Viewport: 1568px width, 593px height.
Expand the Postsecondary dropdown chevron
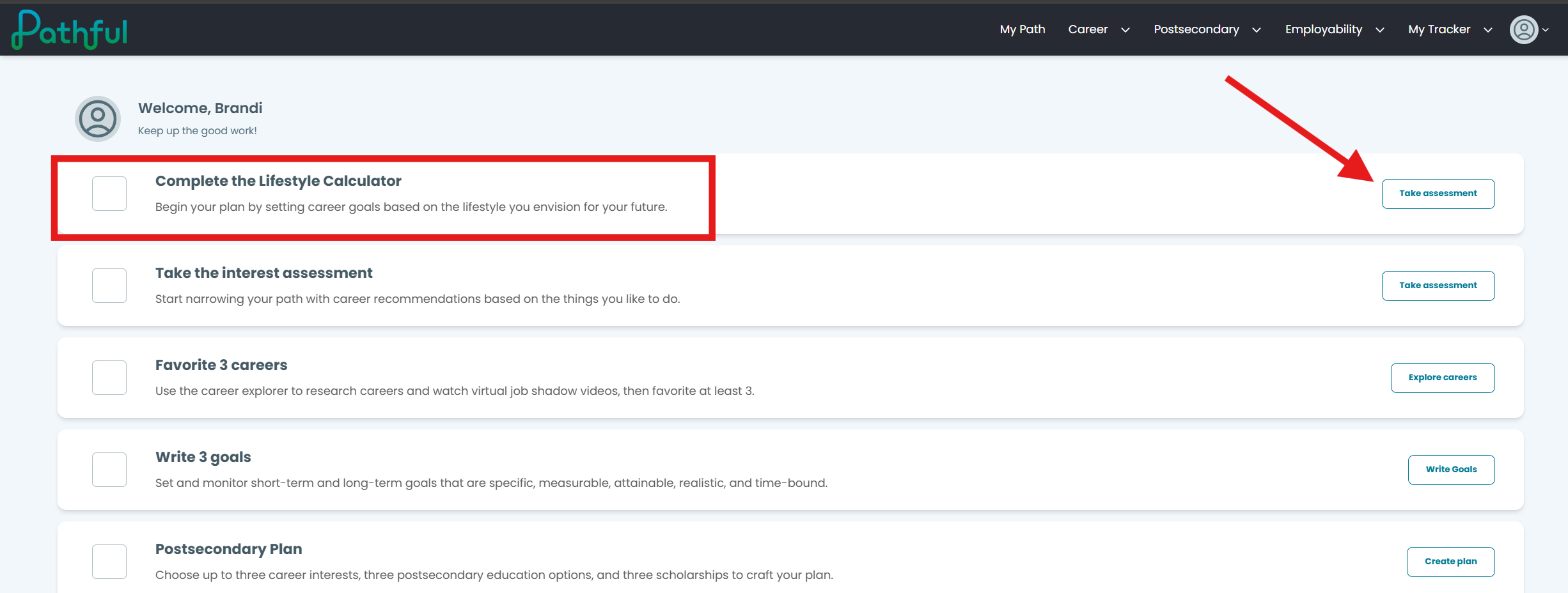(1257, 30)
